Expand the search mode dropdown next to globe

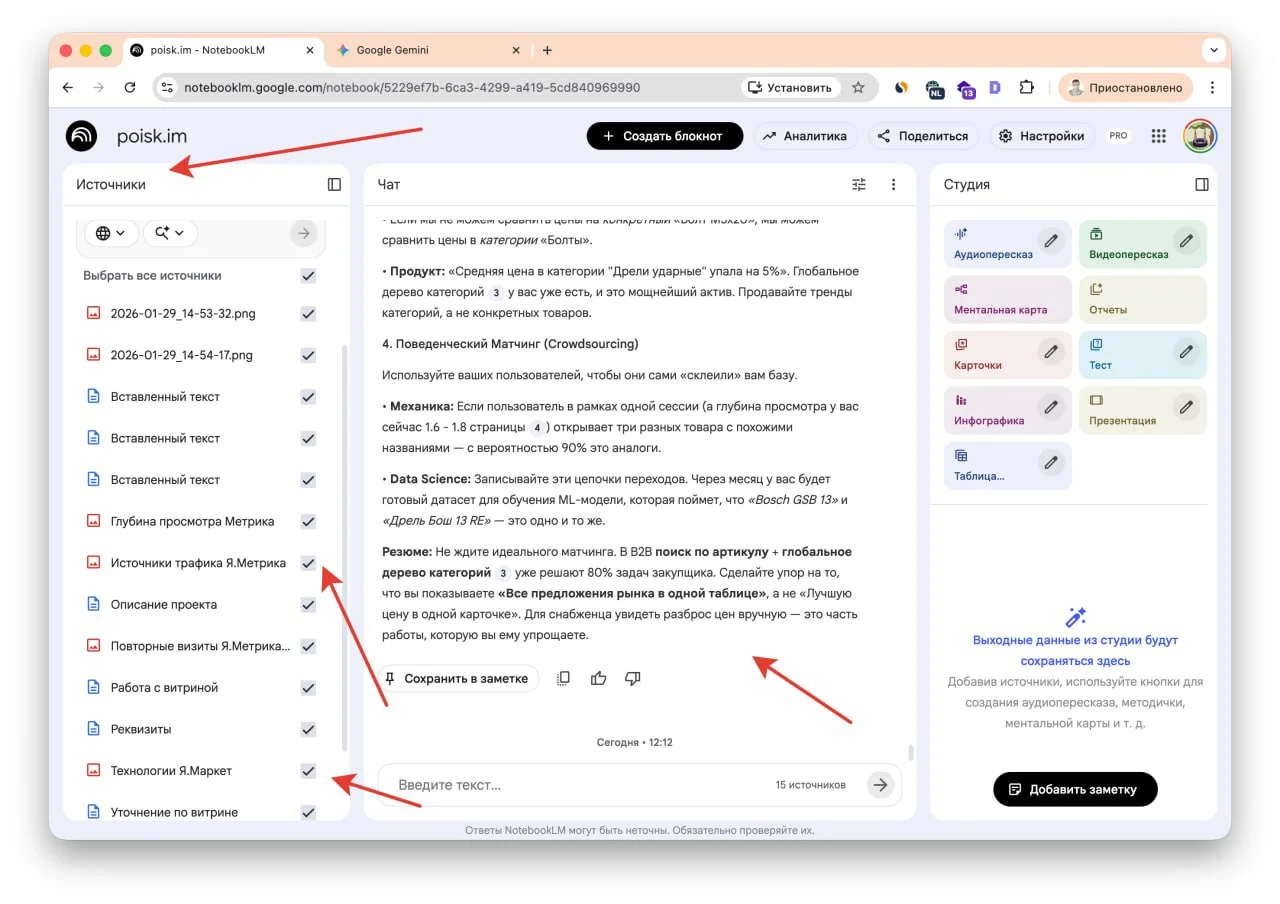pos(170,233)
